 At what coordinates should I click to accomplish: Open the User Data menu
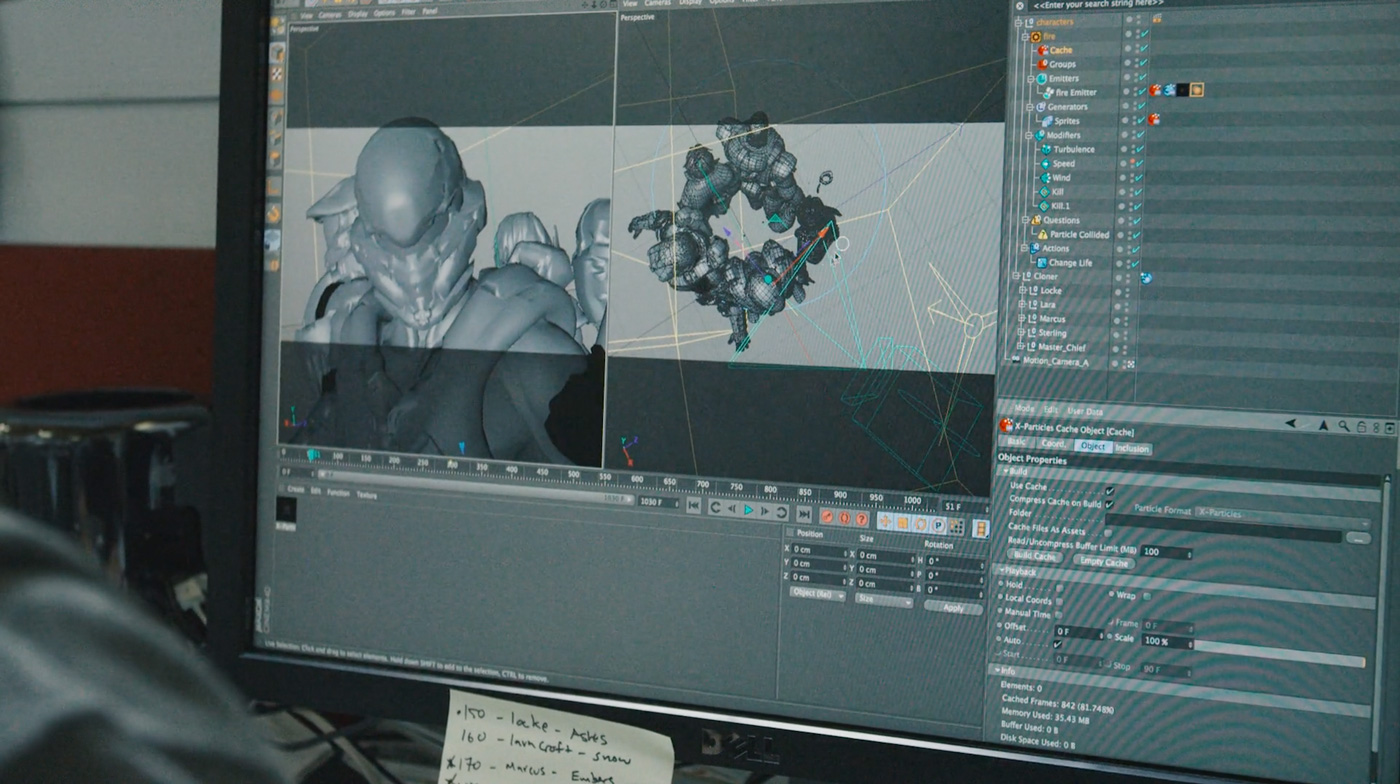pyautogui.click(x=1085, y=411)
